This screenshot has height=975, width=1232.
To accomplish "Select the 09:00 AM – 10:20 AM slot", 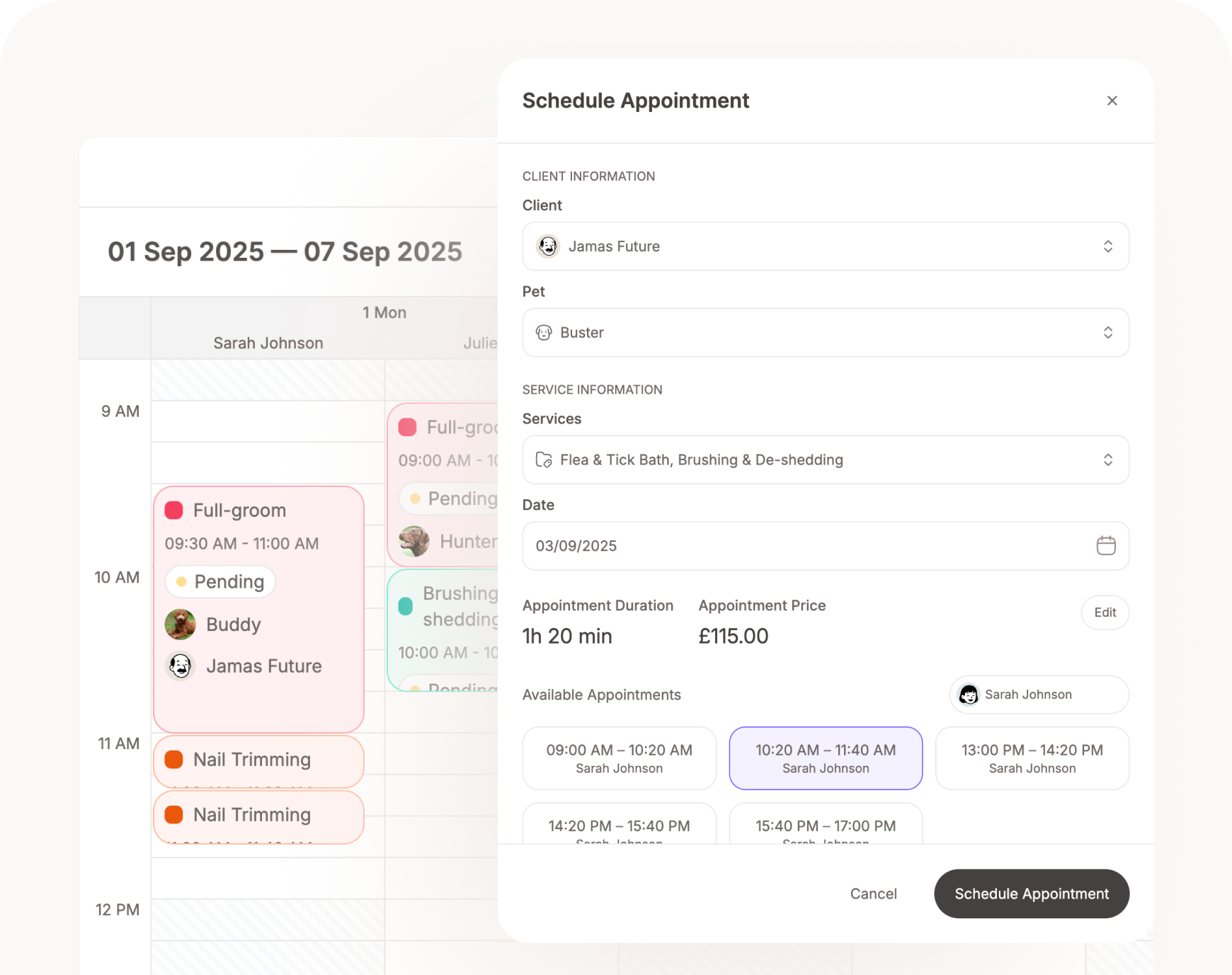I will coord(619,758).
